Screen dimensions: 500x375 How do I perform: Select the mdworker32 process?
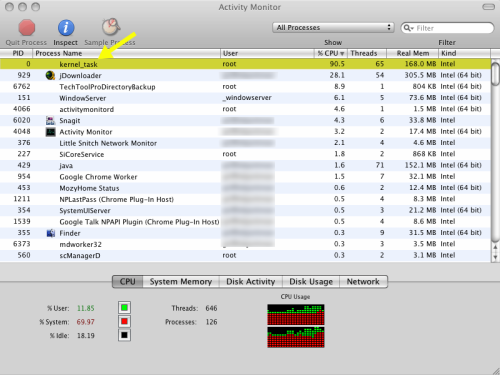click(245, 244)
